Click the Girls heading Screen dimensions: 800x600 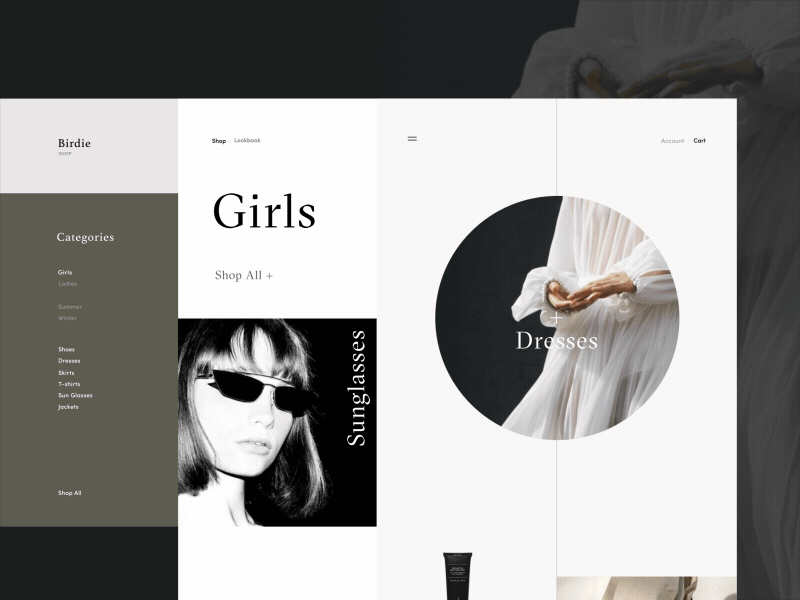coord(264,211)
